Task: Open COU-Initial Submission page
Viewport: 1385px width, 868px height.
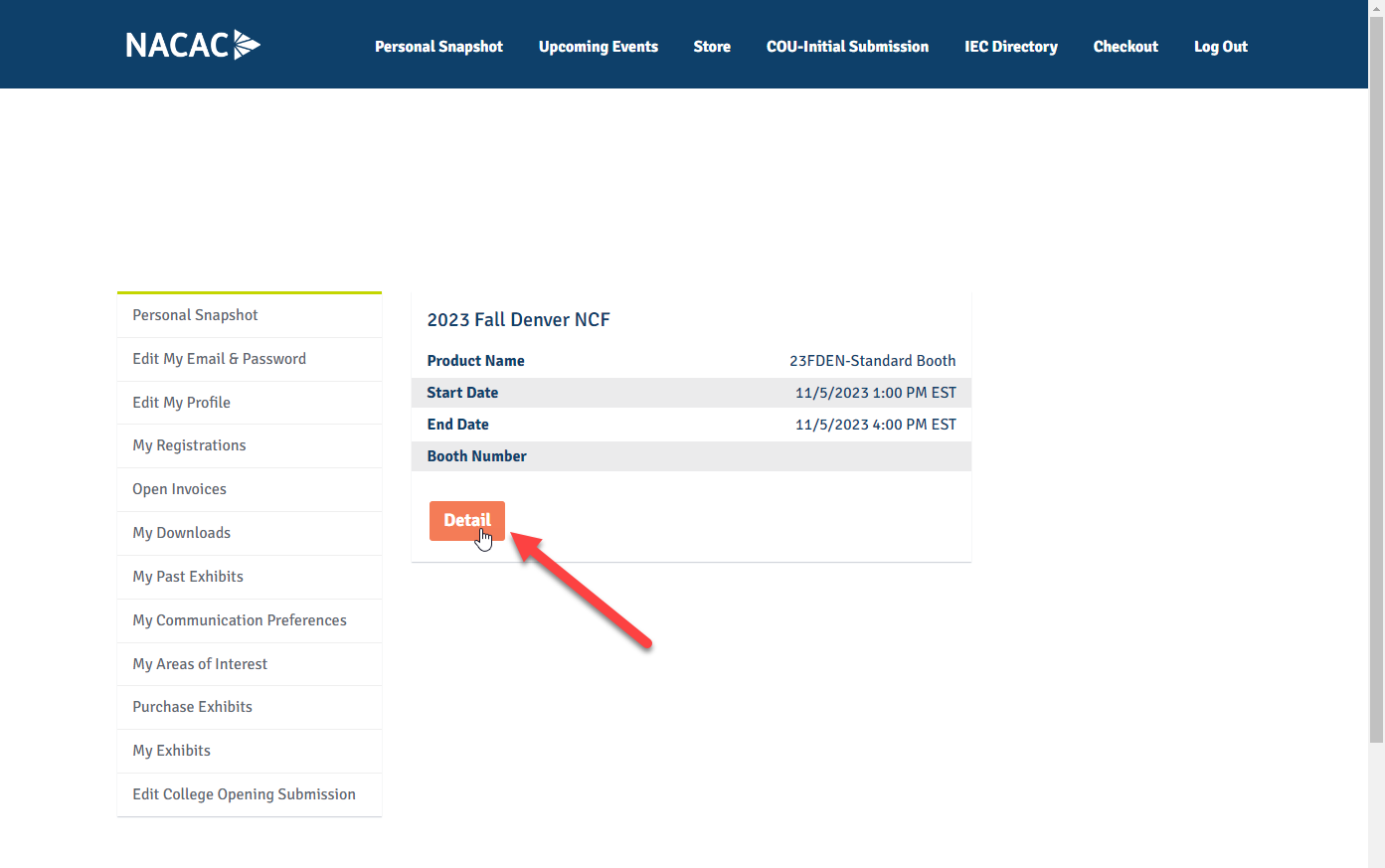Action: 847,47
